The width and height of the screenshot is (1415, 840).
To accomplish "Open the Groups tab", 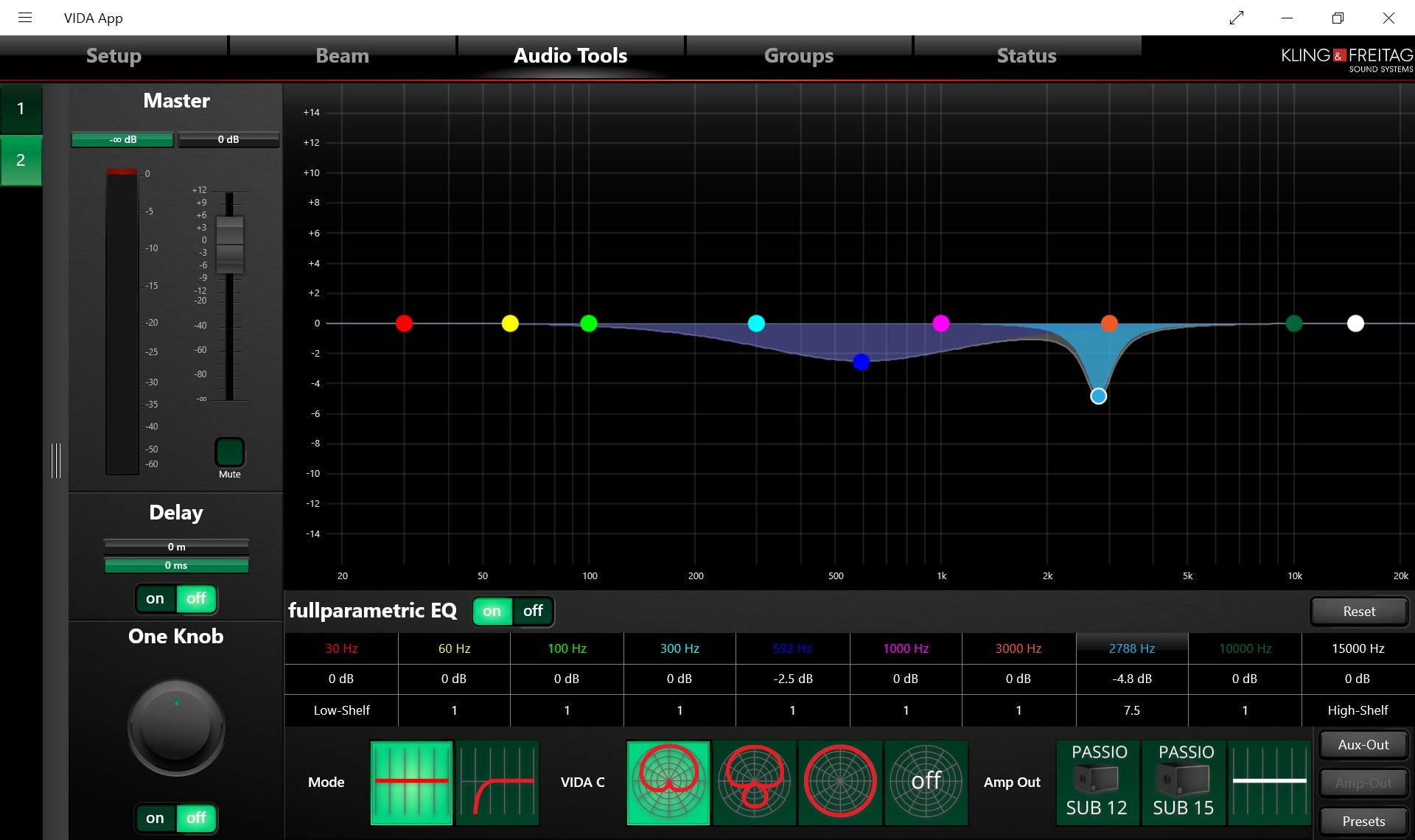I will tap(799, 56).
